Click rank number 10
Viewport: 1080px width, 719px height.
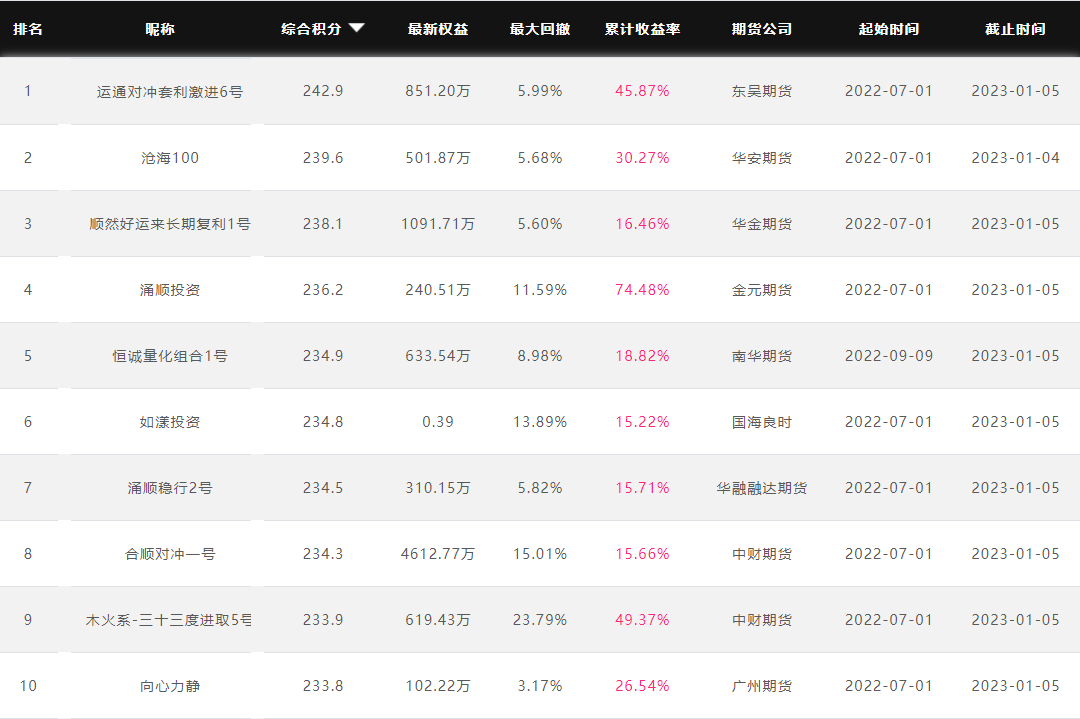(28, 686)
